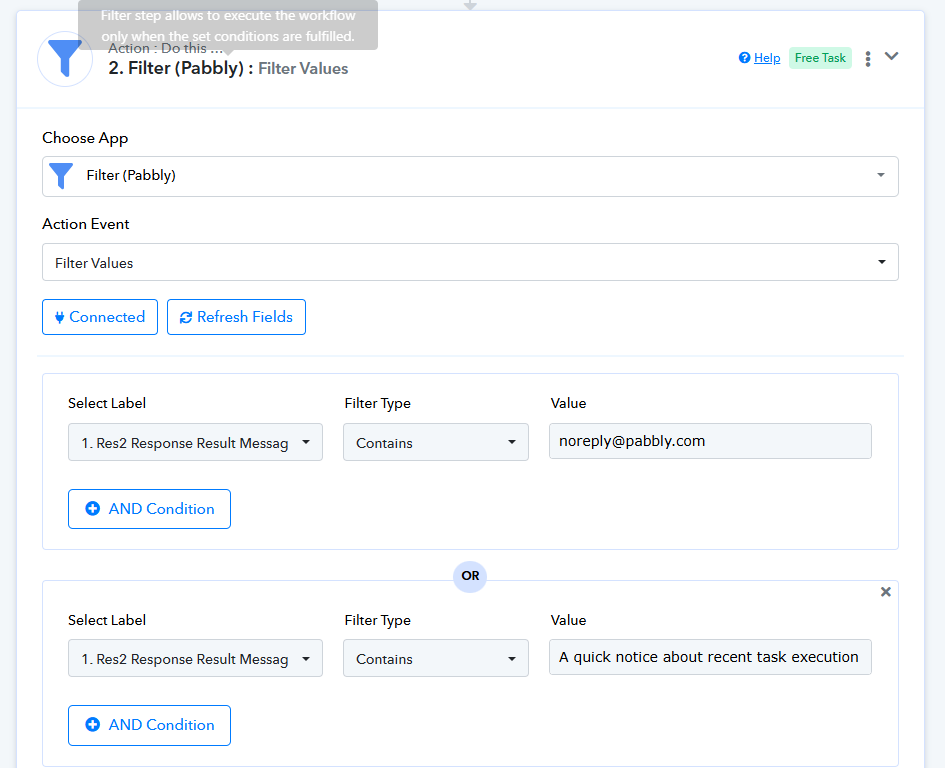945x768 pixels.
Task: Click Value field with quick notice text
Action: coord(710,657)
